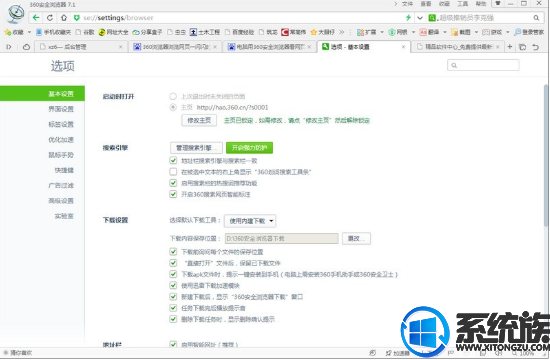Click the 截图 screenshot icon

(x=455, y=32)
